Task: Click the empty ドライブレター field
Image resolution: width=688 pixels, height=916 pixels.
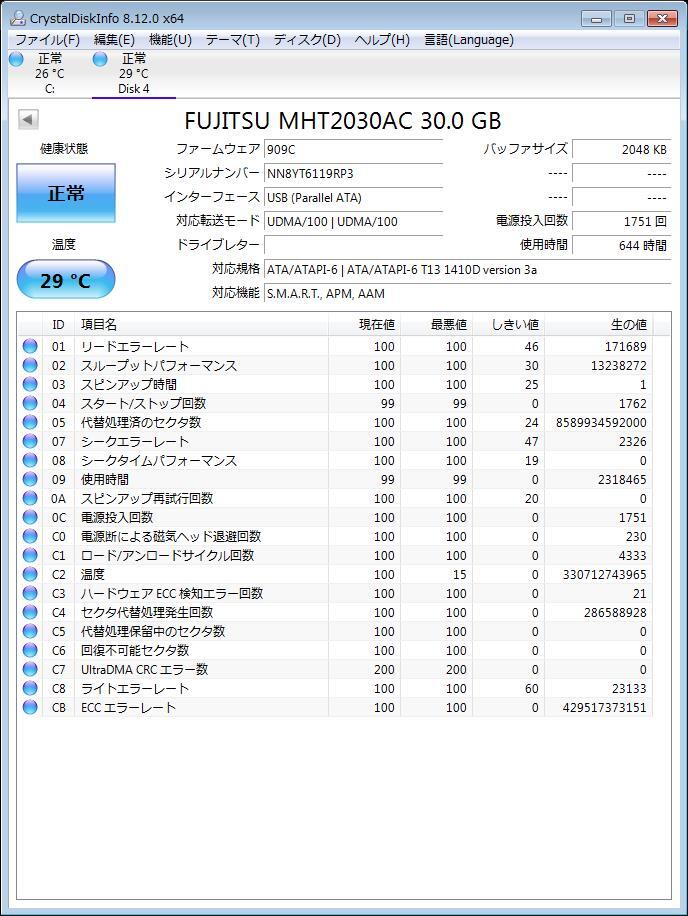Action: pos(353,245)
